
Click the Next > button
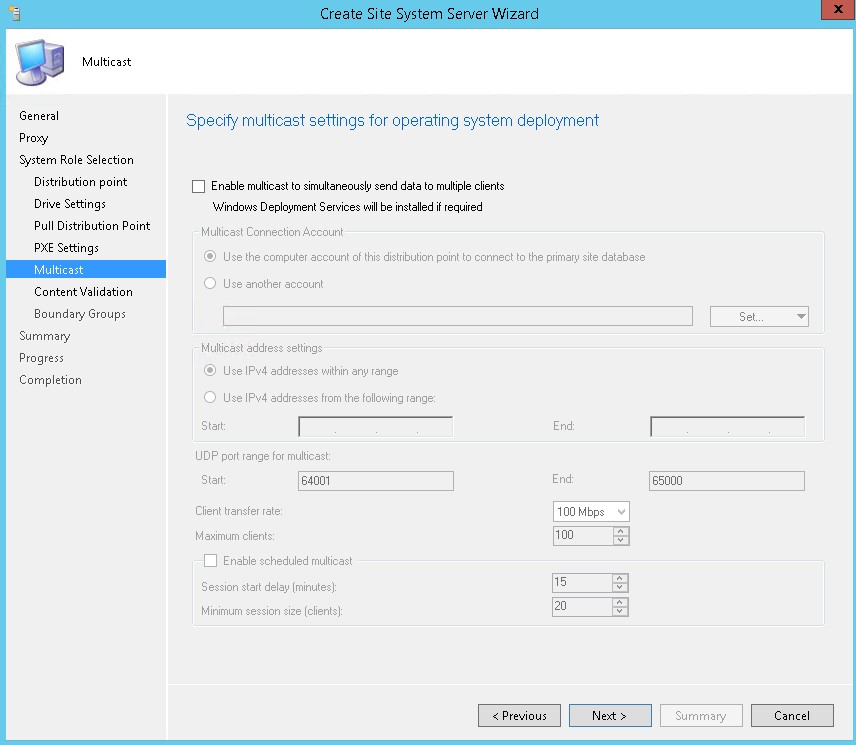click(610, 716)
